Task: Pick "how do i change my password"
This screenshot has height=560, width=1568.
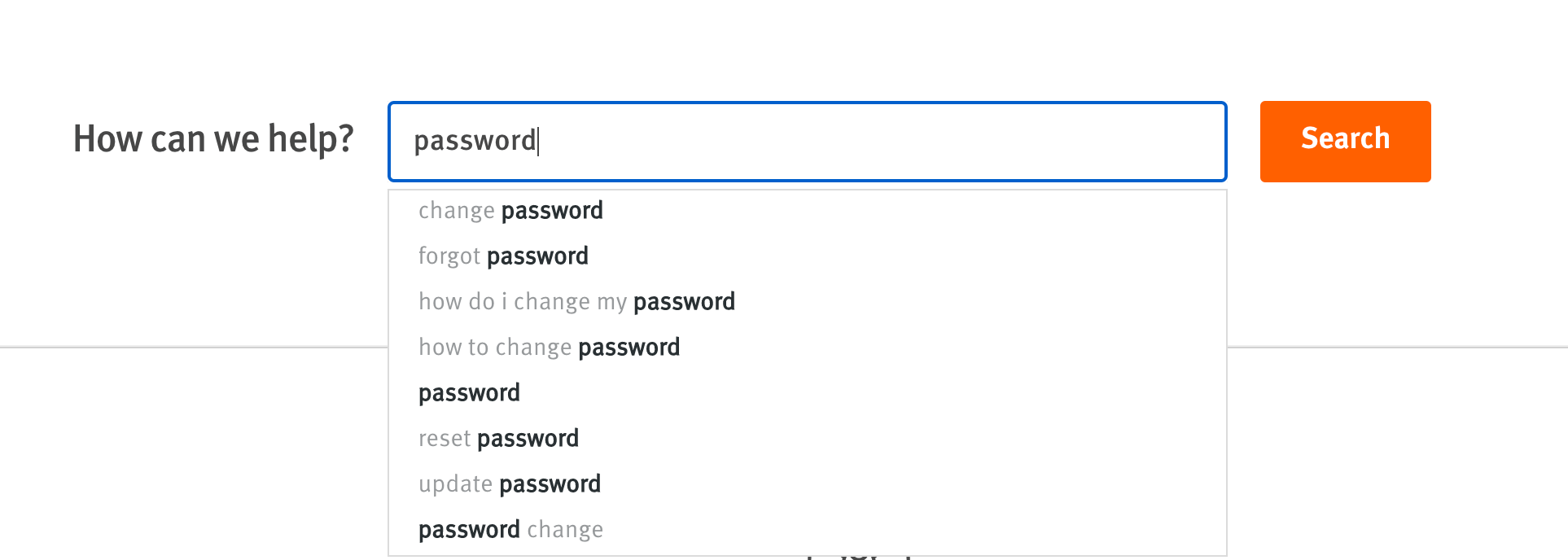Action: point(576,302)
